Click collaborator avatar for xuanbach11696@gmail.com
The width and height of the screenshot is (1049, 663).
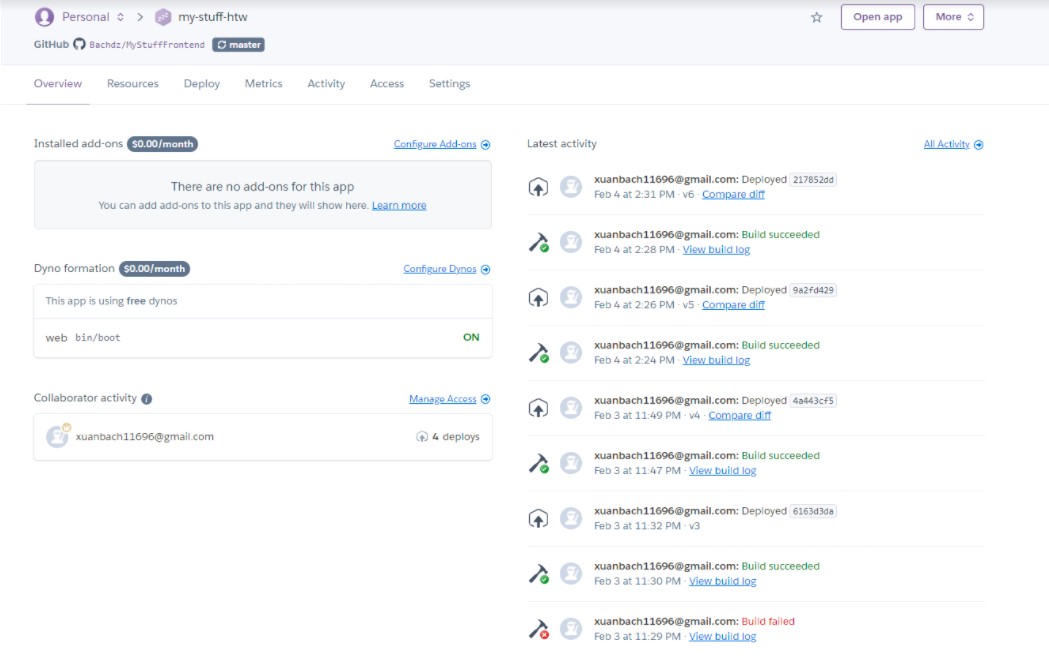point(58,436)
